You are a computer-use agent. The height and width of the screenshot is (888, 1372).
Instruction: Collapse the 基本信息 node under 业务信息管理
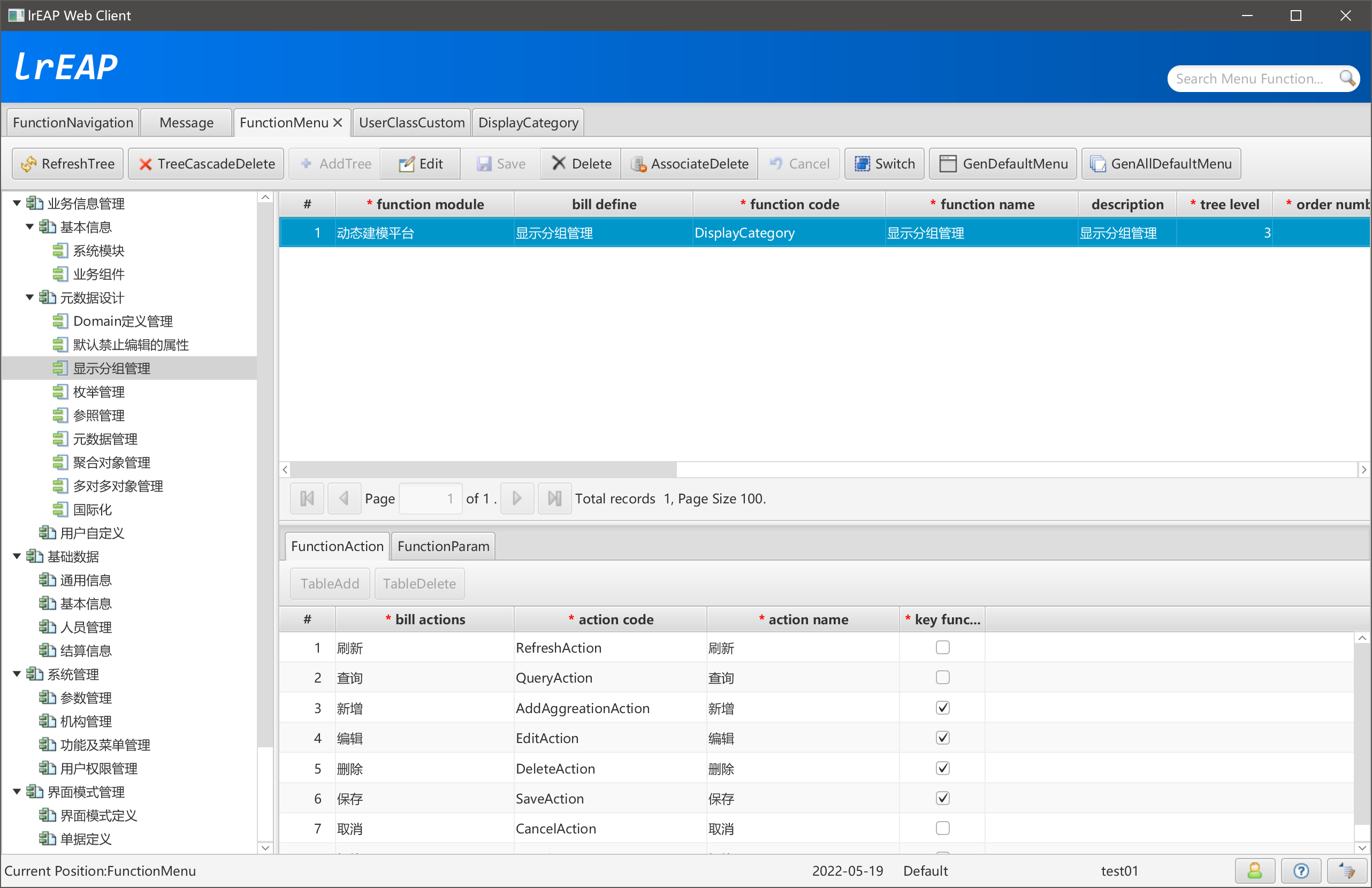tap(29, 227)
